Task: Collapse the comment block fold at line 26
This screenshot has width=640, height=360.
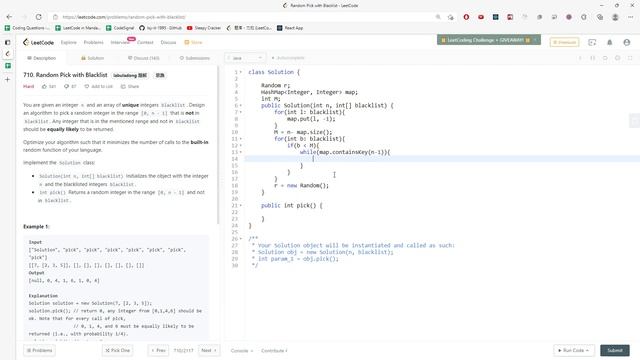Action: [241, 239]
